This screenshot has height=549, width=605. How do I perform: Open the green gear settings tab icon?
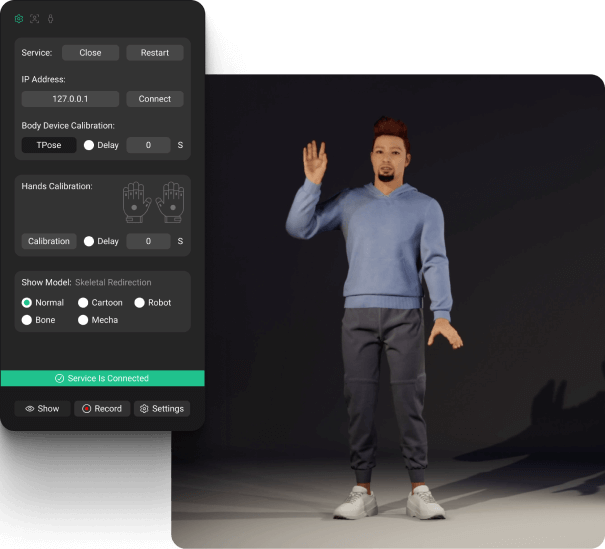(x=19, y=19)
